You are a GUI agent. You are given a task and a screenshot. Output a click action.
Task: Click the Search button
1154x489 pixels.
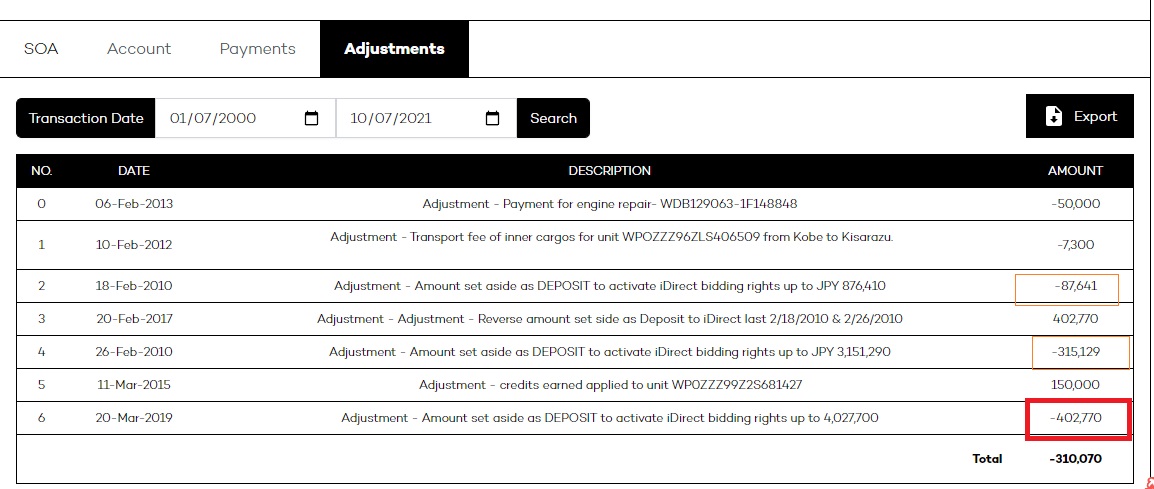coord(553,118)
